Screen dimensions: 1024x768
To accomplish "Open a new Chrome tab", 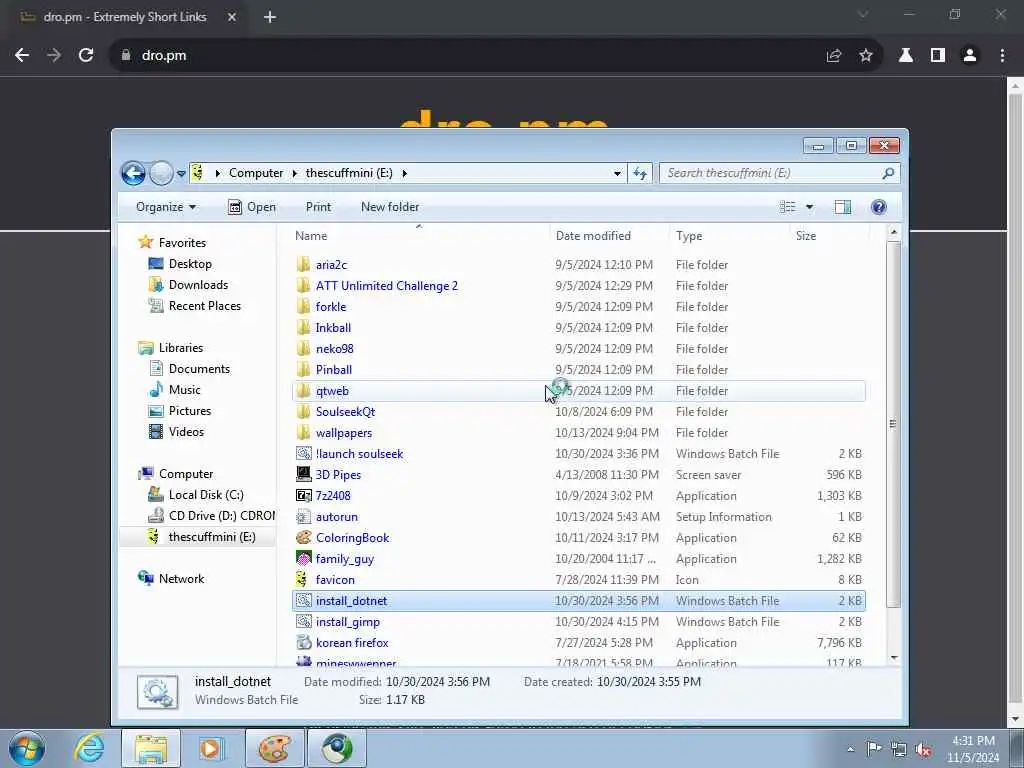I will pyautogui.click(x=270, y=17).
